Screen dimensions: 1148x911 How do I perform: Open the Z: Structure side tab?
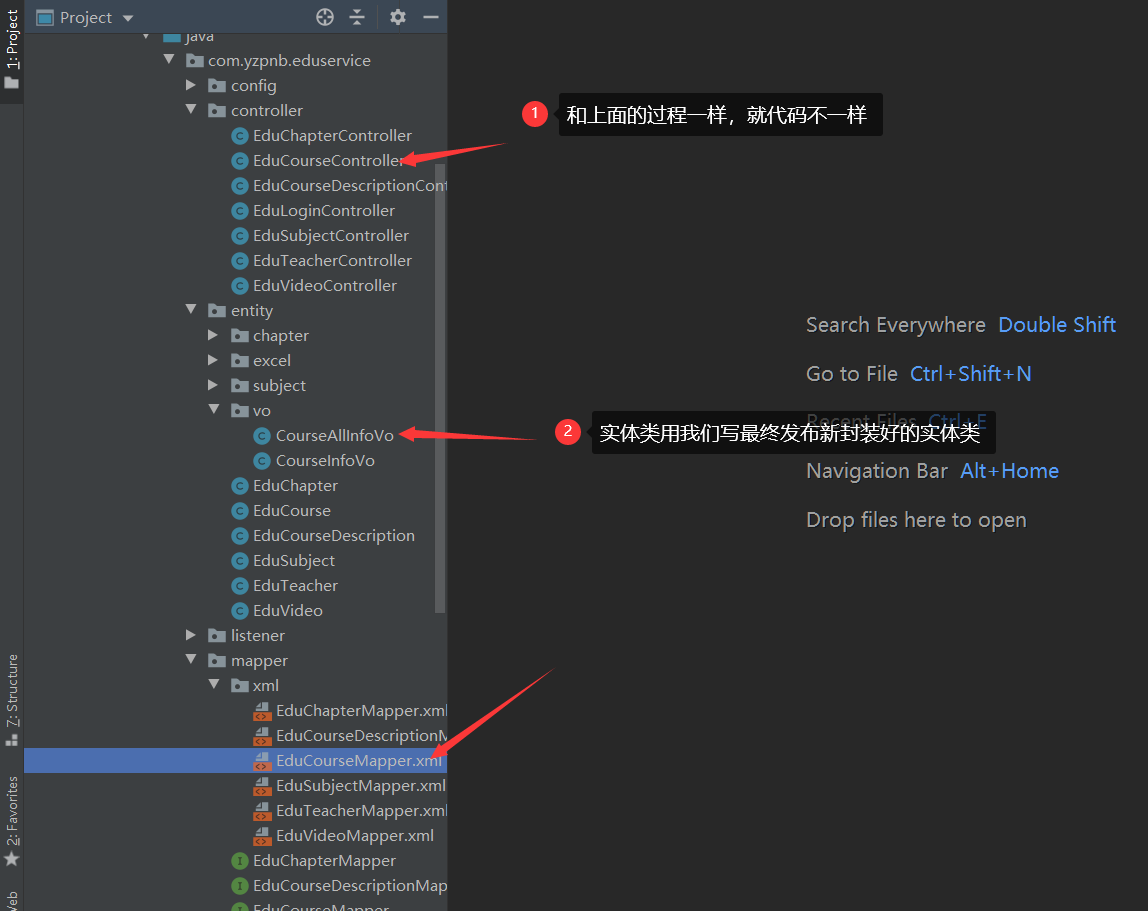(12, 699)
